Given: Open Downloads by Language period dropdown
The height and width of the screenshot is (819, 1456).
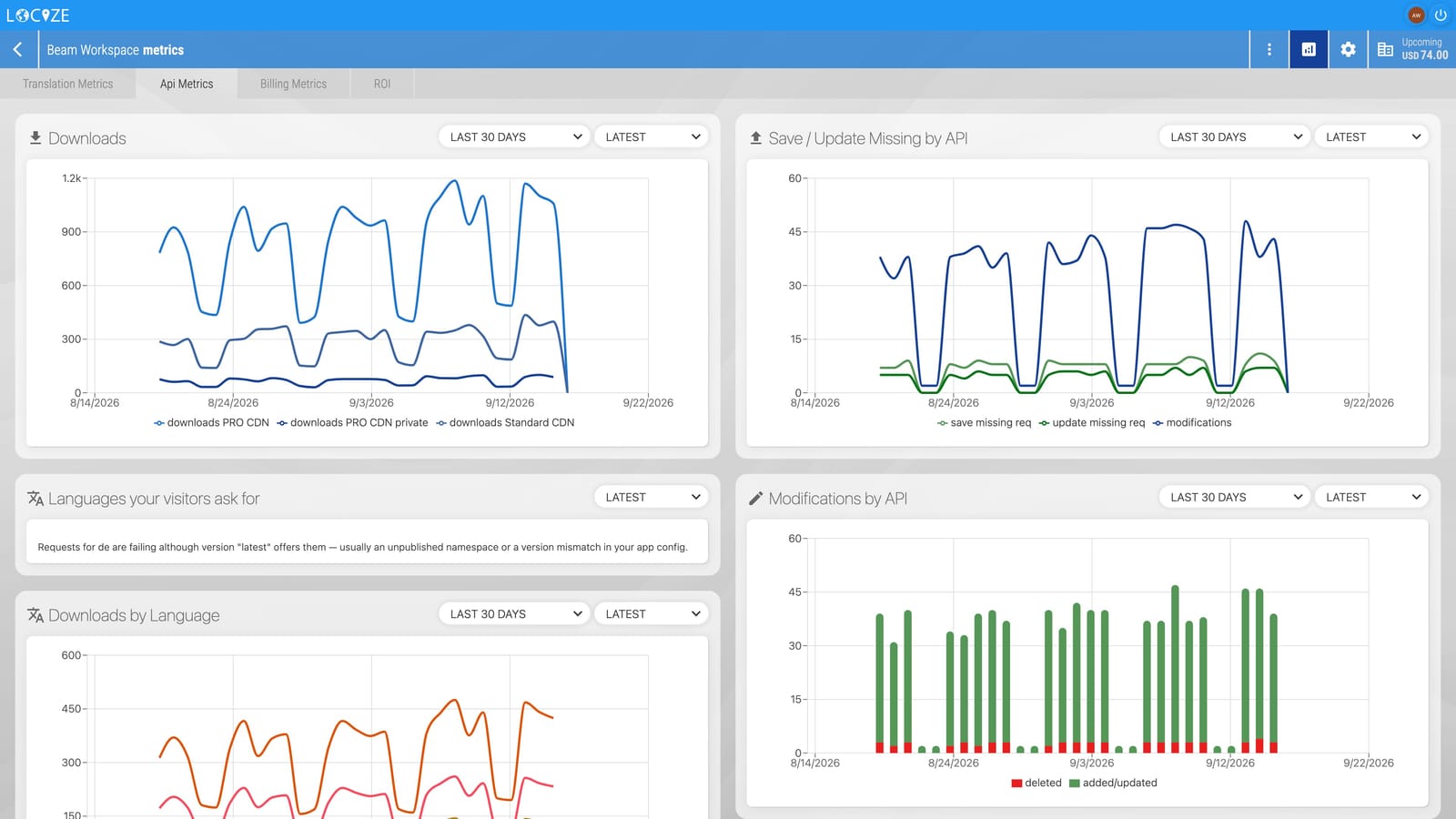Looking at the screenshot, I should coord(514,614).
